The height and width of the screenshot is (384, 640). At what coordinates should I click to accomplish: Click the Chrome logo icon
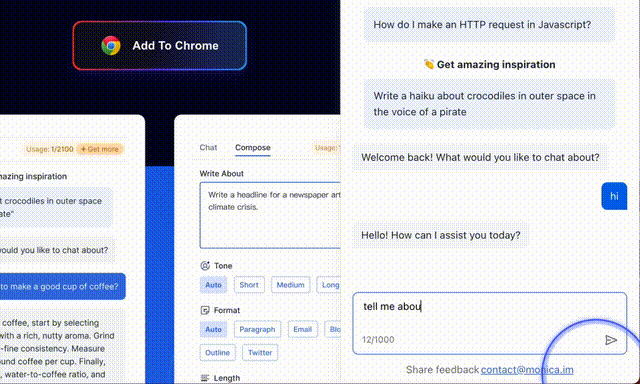[111, 45]
